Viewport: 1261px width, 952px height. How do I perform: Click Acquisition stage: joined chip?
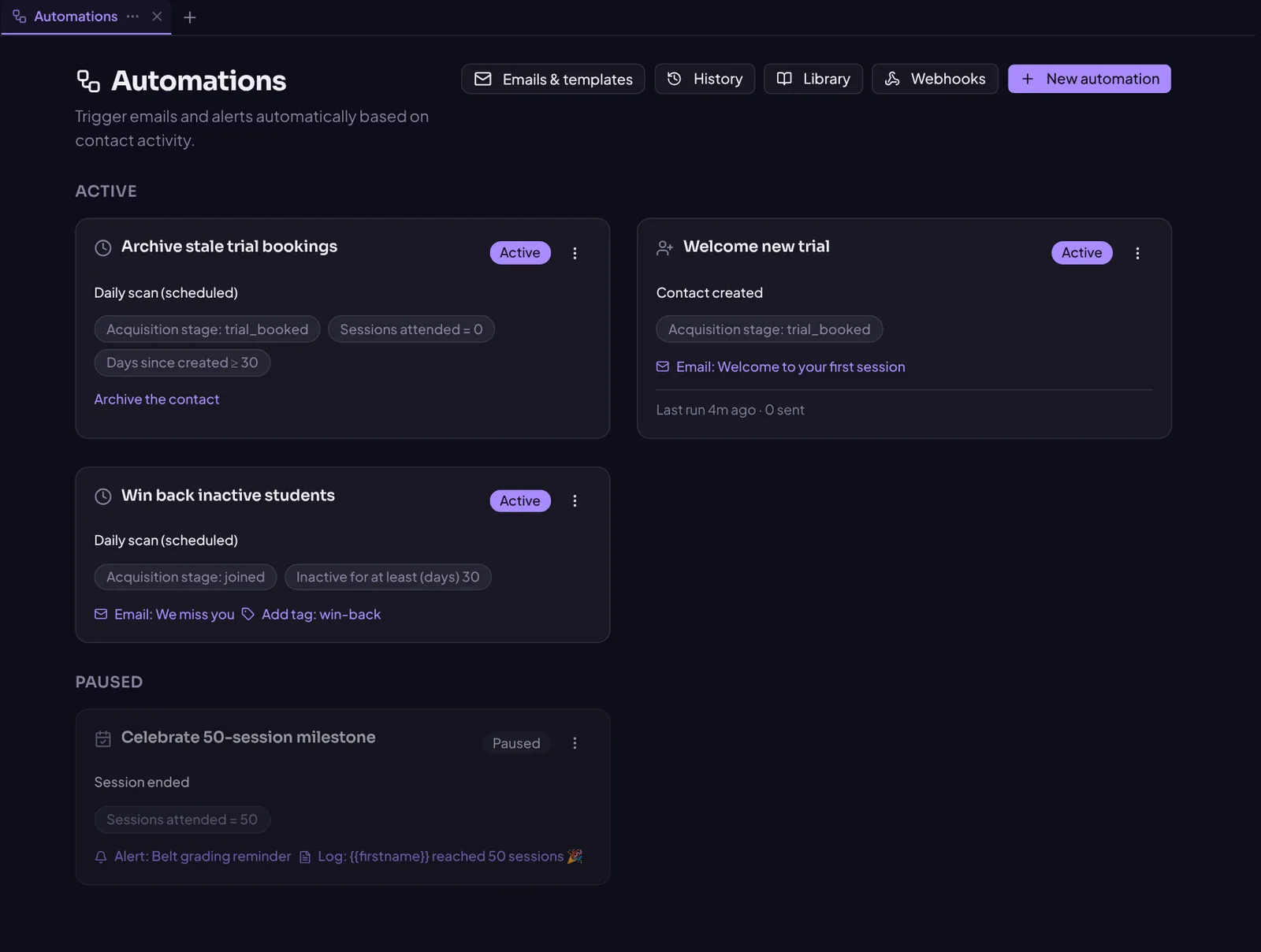185,577
